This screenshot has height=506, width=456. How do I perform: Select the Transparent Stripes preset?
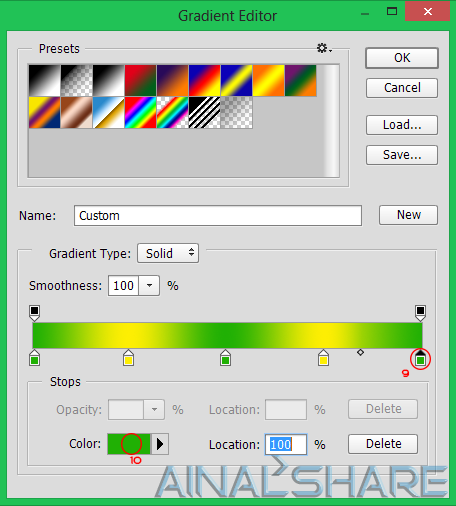pyautogui.click(x=204, y=113)
